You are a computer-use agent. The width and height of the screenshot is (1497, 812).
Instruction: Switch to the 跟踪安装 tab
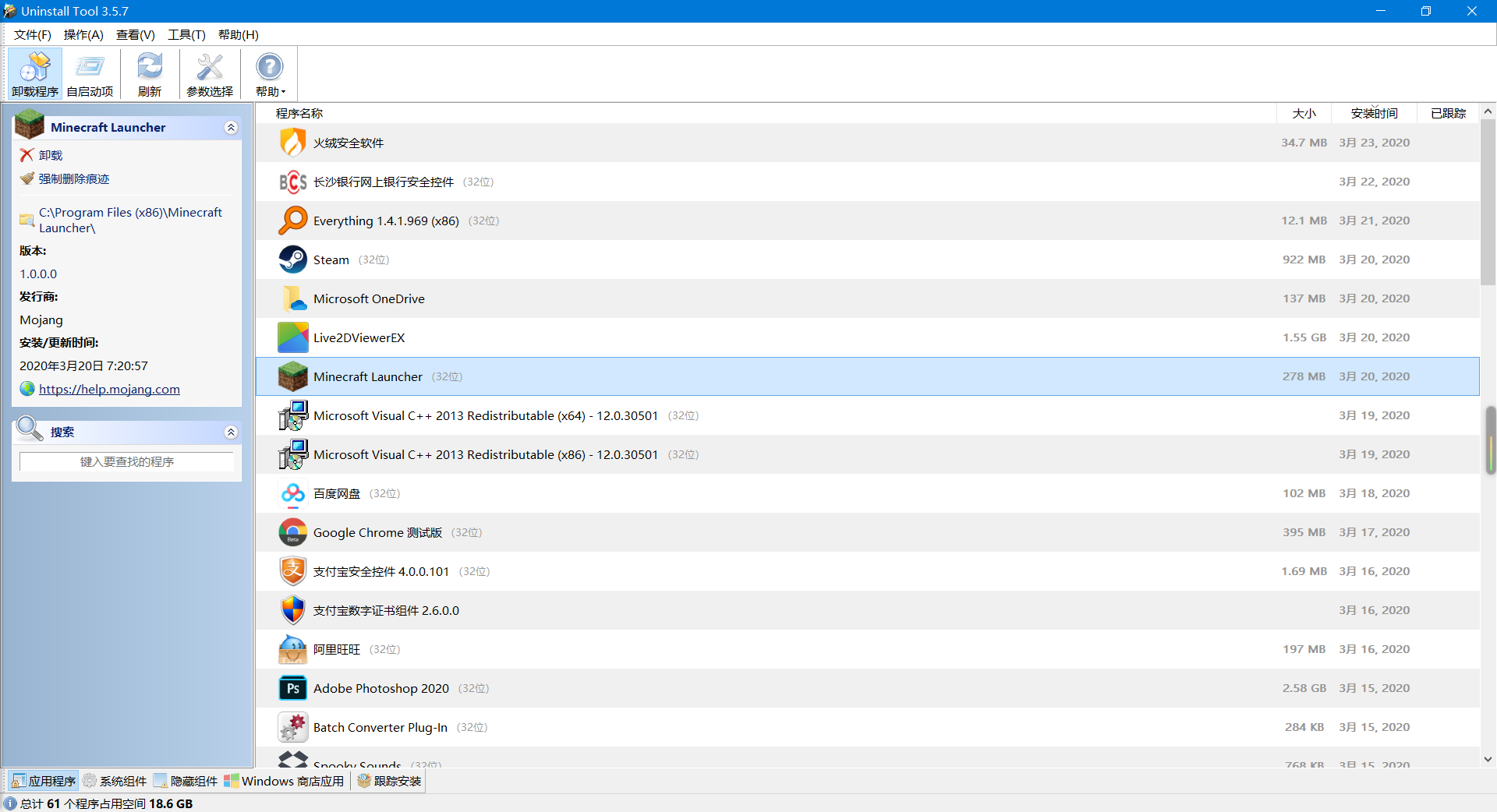point(389,781)
